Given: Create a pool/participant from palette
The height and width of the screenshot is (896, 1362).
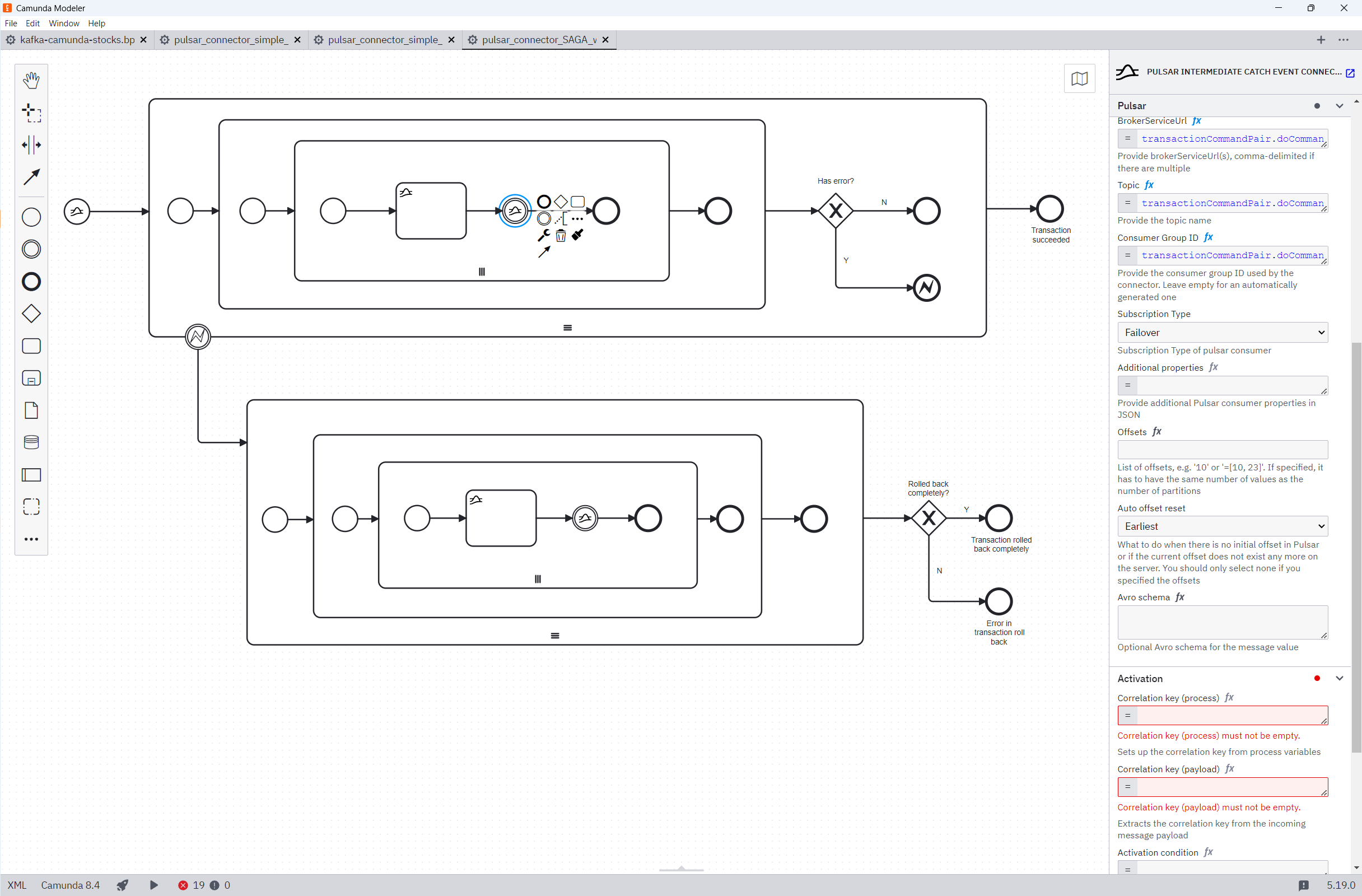Looking at the screenshot, I should (x=31, y=474).
